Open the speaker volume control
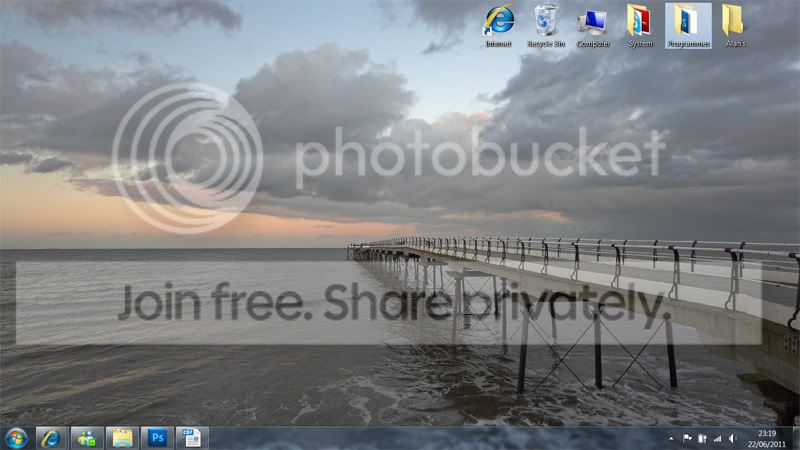The width and height of the screenshot is (800, 450). (733, 439)
